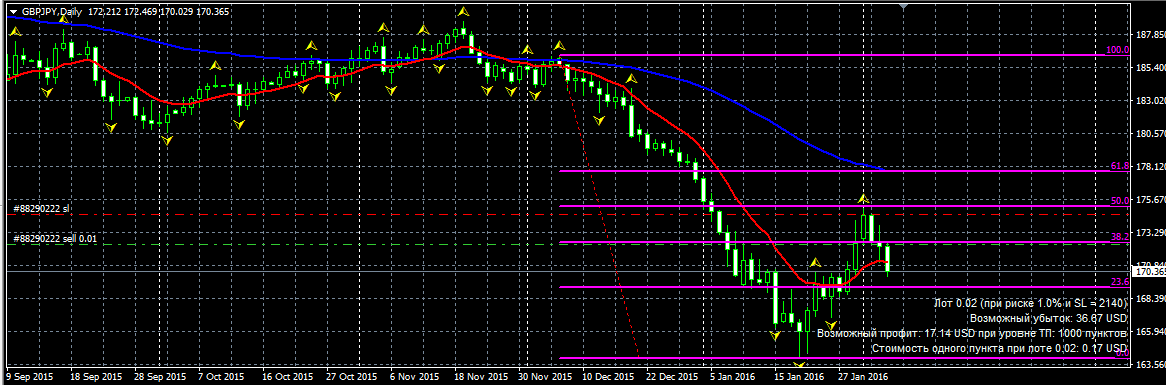The height and width of the screenshot is (385, 1166).
Task: Click the 'Возможный профит: 17.14 USD' line
Action: tap(973, 333)
